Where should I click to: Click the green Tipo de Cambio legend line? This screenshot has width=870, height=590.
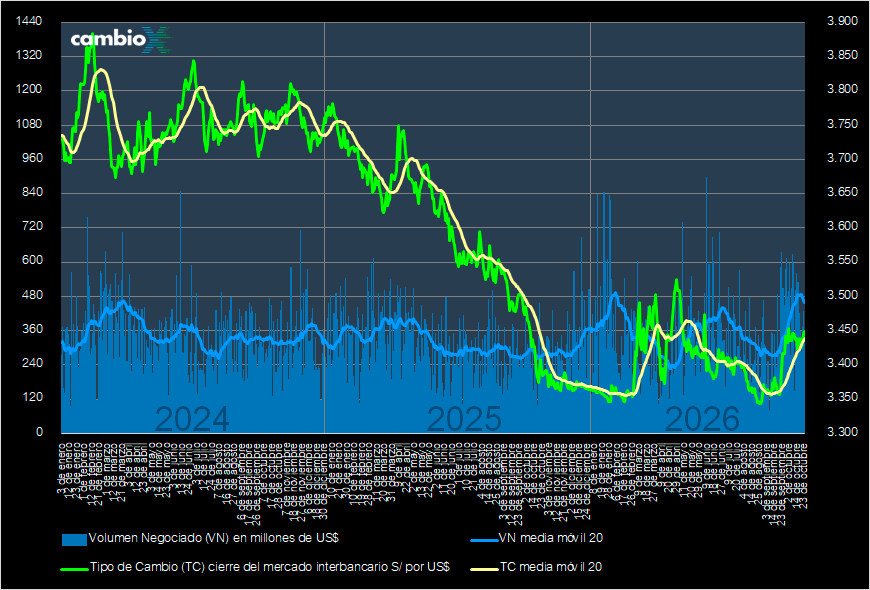[74, 568]
